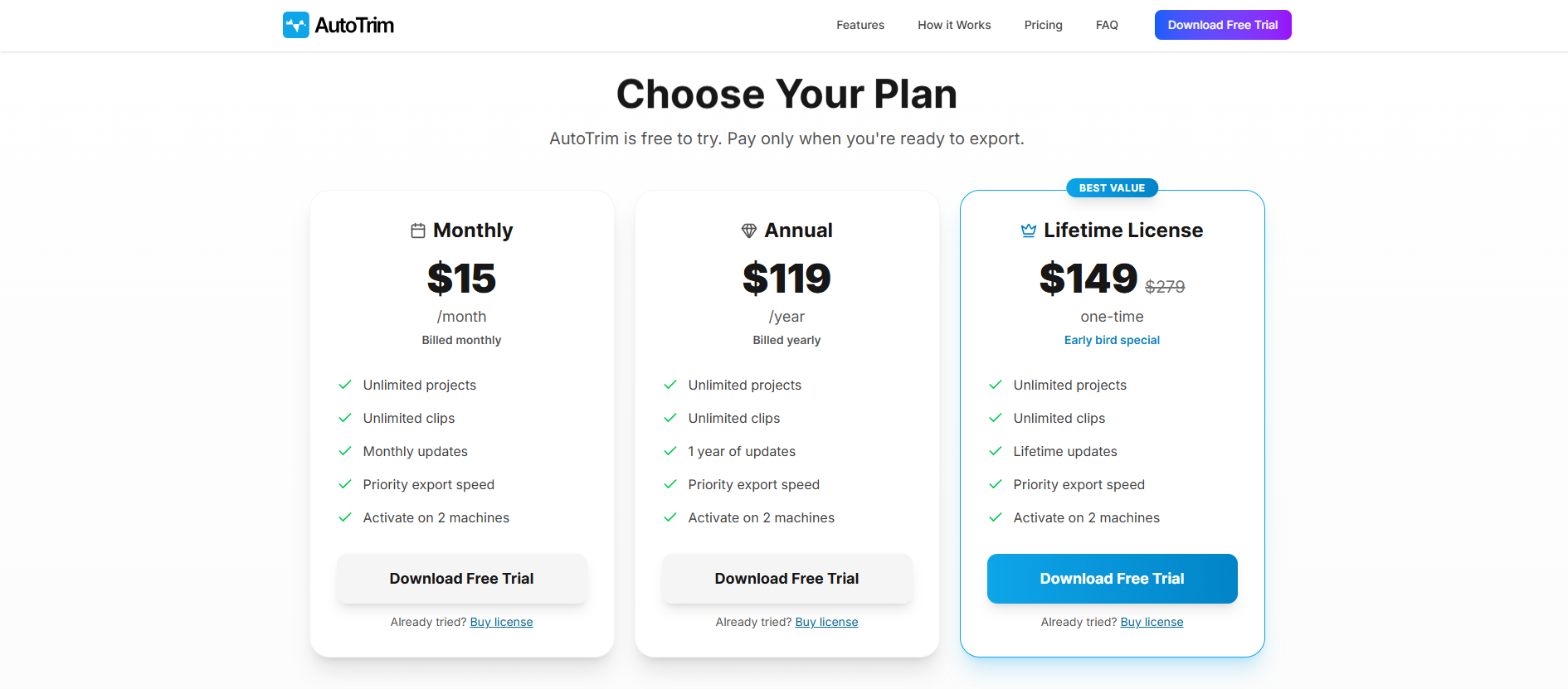The image size is (1568, 689).
Task: Select the crown icon on Lifetime License
Action: tap(1028, 230)
